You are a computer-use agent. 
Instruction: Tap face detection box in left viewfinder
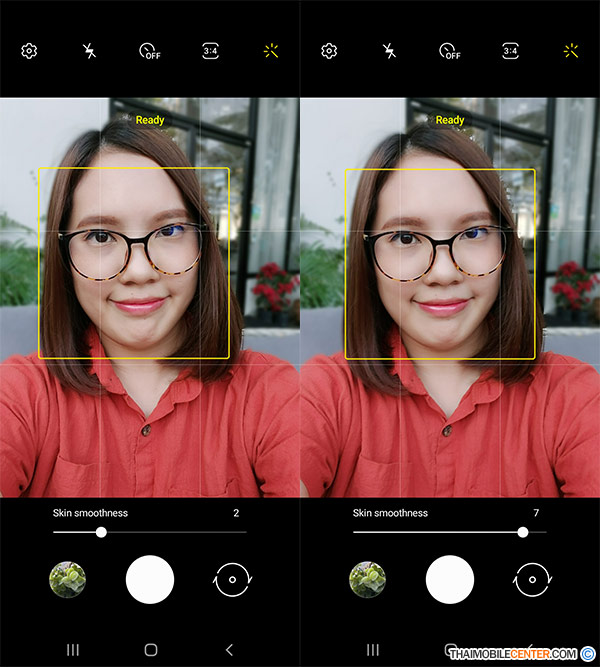tap(134, 263)
